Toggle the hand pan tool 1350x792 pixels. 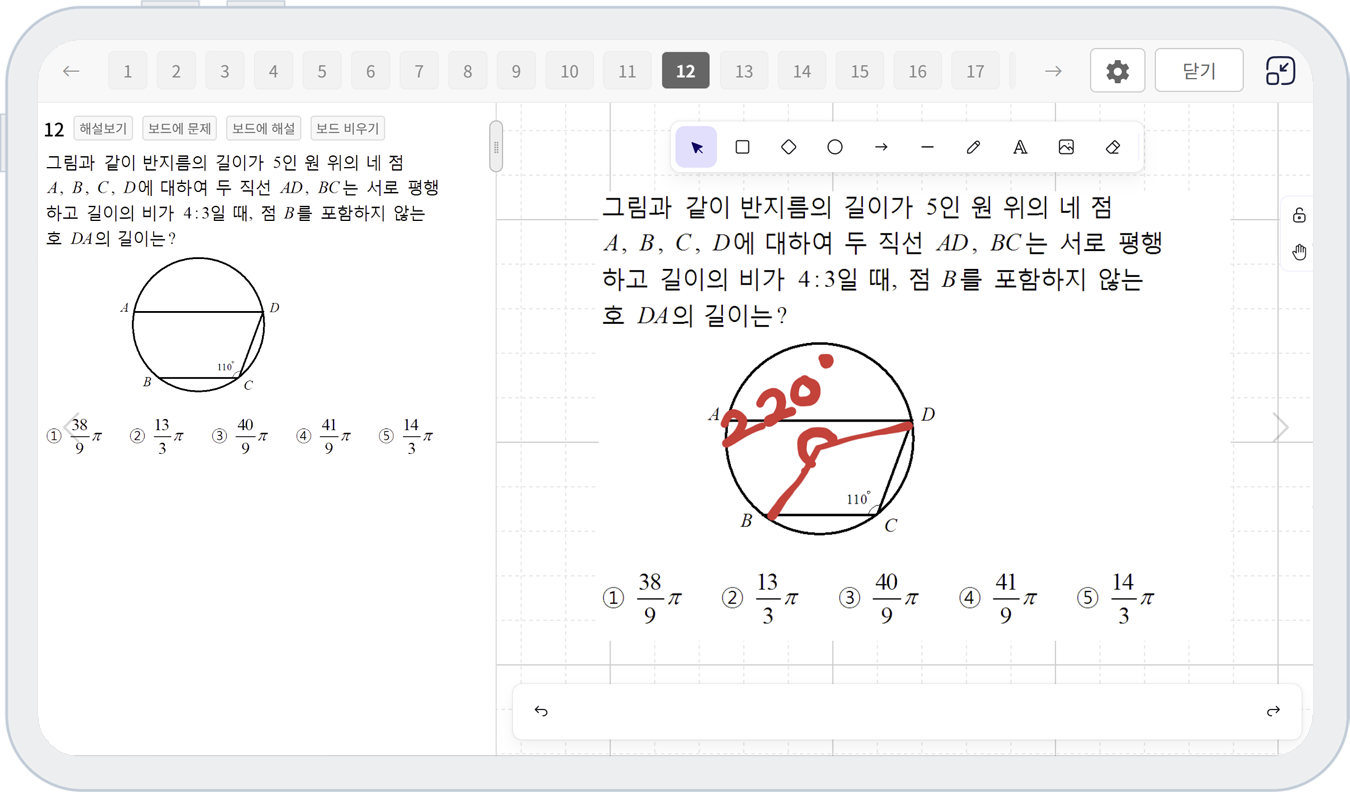pos(1299,251)
